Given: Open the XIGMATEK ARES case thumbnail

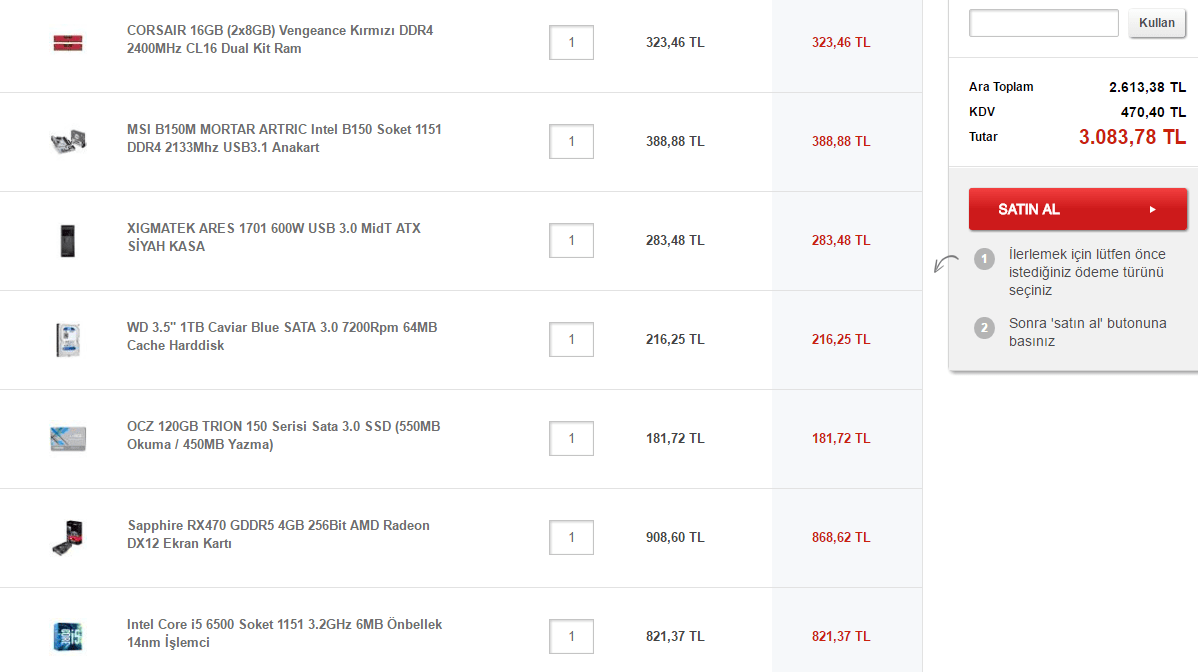Looking at the screenshot, I should [68, 240].
